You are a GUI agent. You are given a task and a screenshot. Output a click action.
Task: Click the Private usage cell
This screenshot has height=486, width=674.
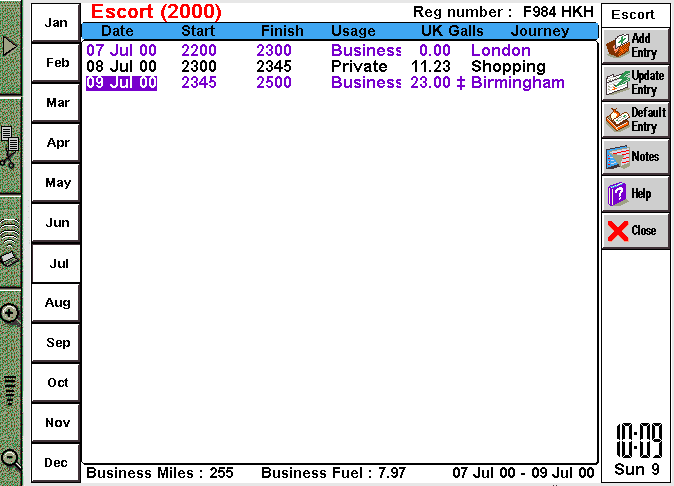(x=359, y=66)
